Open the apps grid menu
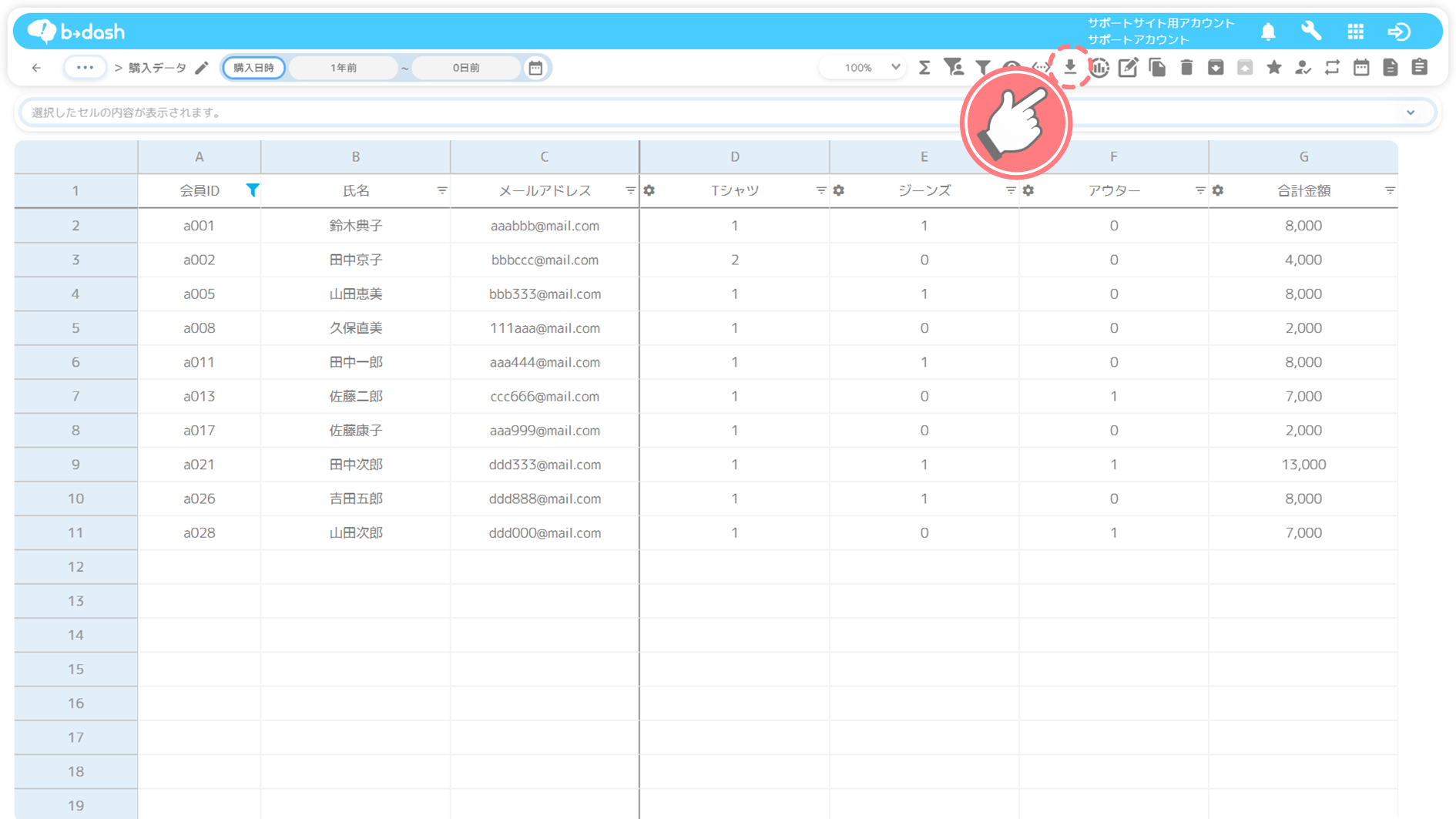 (1356, 32)
